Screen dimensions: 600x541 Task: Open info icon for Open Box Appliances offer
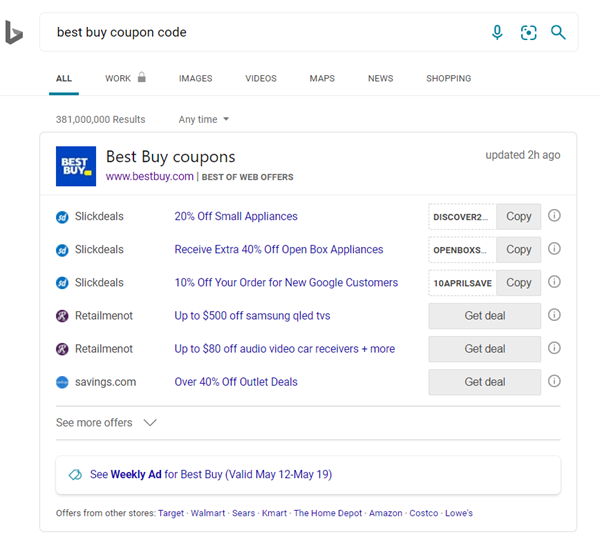554,249
